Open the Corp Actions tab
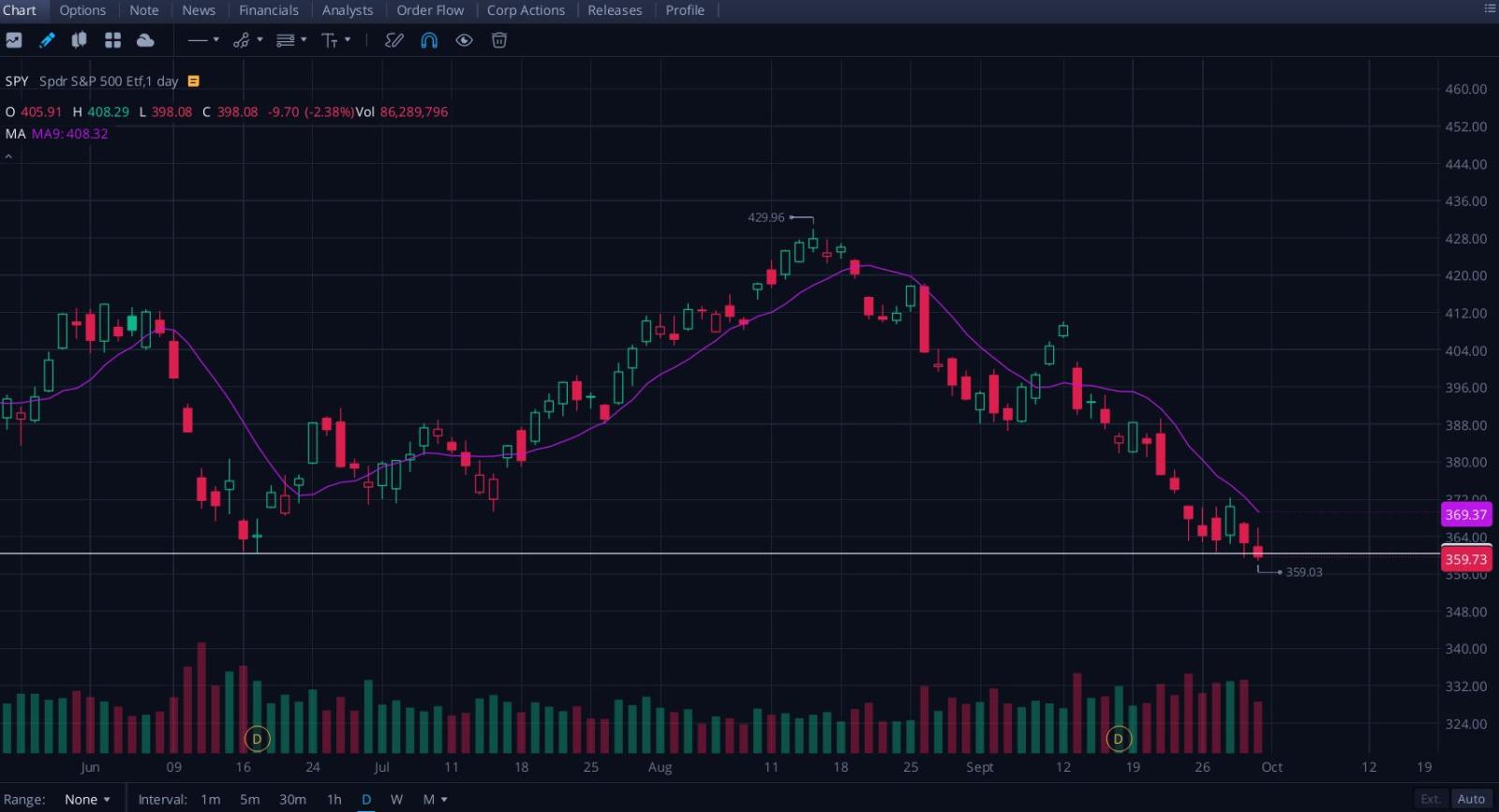Image resolution: width=1499 pixels, height=812 pixels. pyautogui.click(x=526, y=10)
